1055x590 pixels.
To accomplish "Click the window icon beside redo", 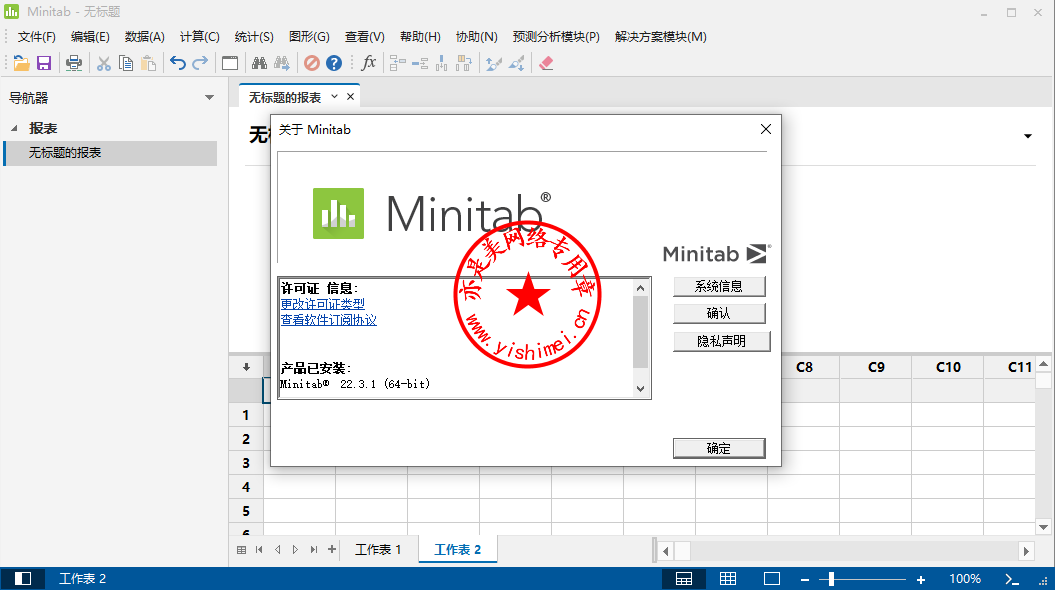I will click(229, 63).
